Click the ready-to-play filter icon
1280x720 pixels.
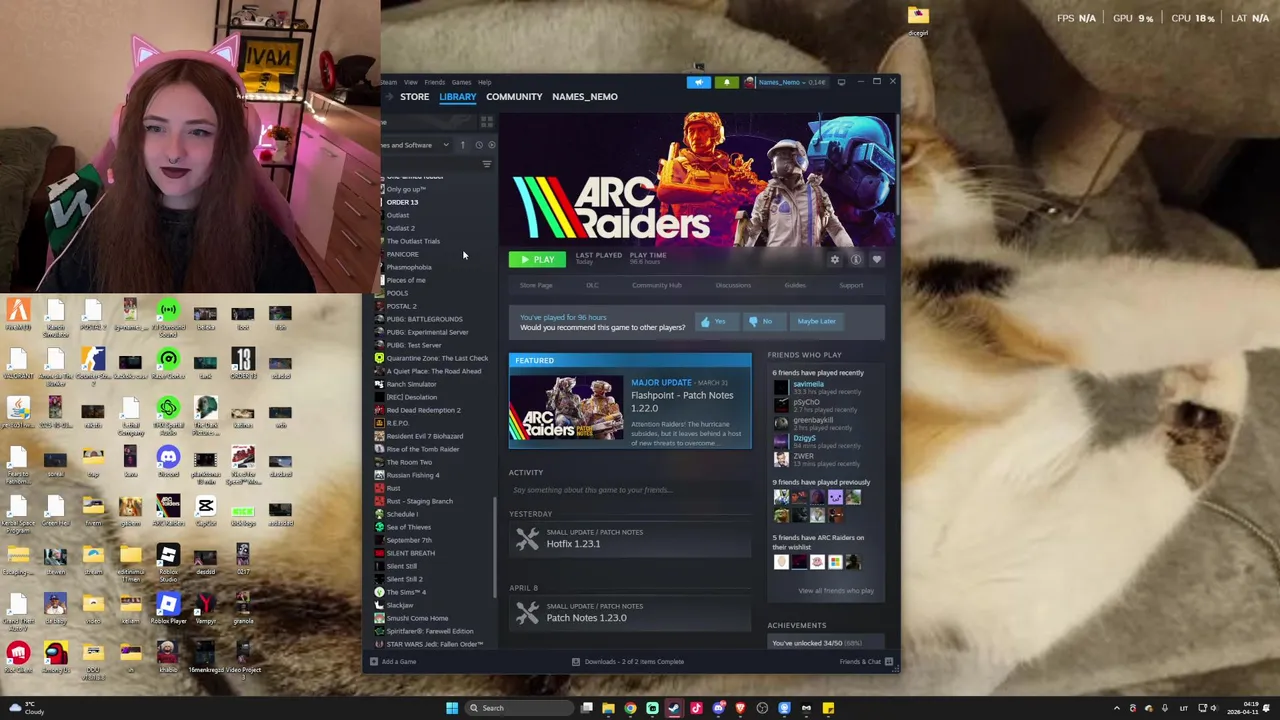(491, 145)
